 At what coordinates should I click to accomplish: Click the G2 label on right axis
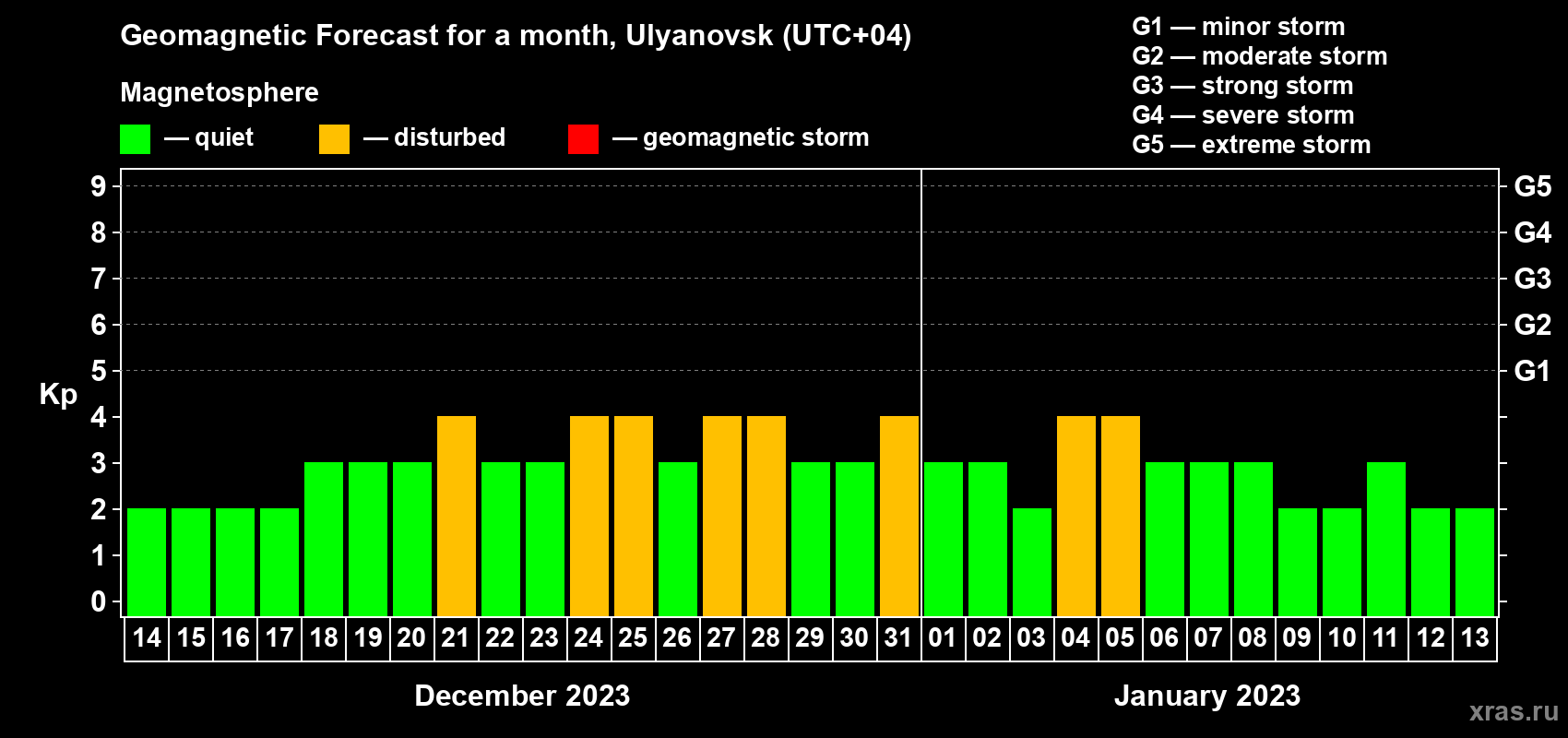click(1533, 325)
